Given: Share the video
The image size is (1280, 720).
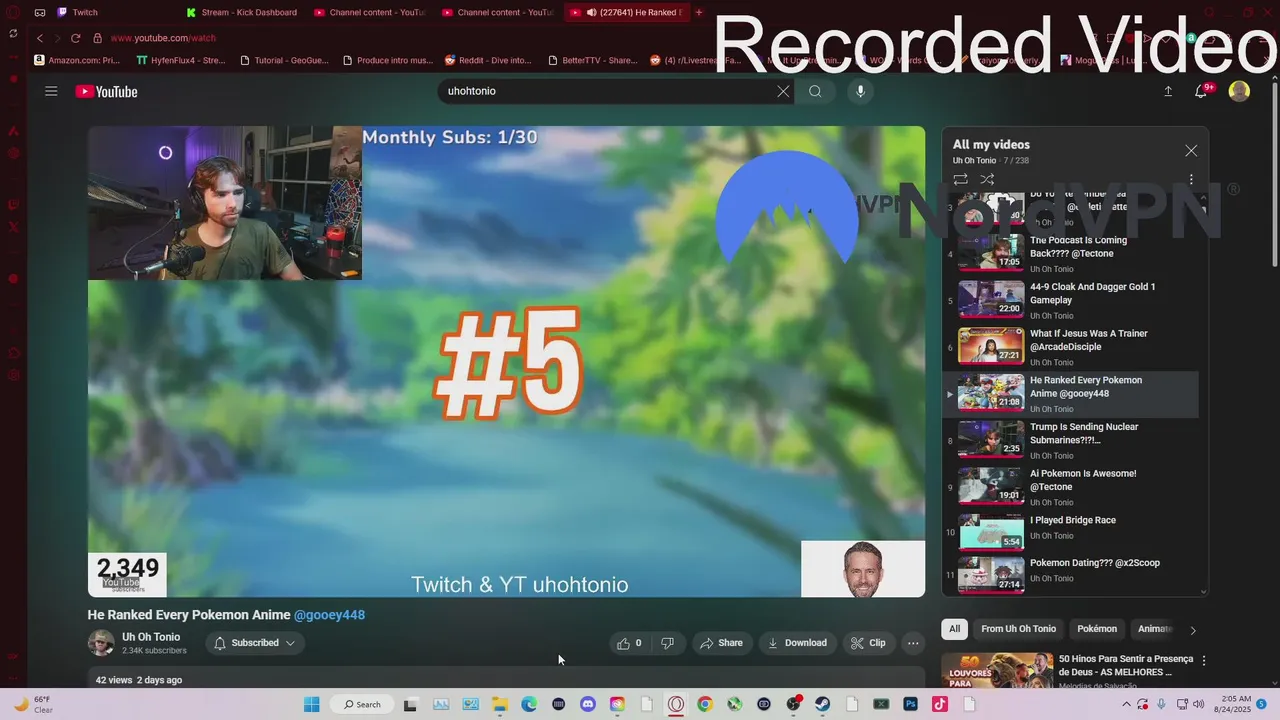Looking at the screenshot, I should click(721, 643).
